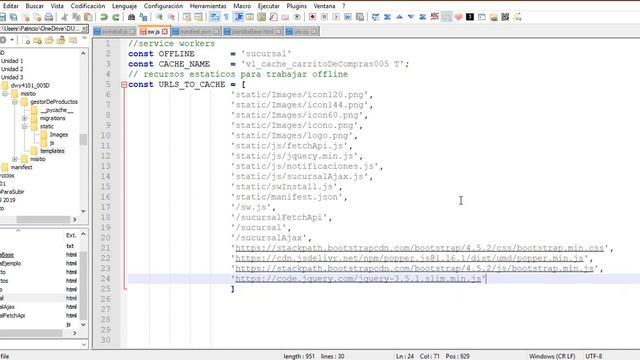Open the popper.min.js URL link
The width and height of the screenshot is (640, 360).
[409, 258]
